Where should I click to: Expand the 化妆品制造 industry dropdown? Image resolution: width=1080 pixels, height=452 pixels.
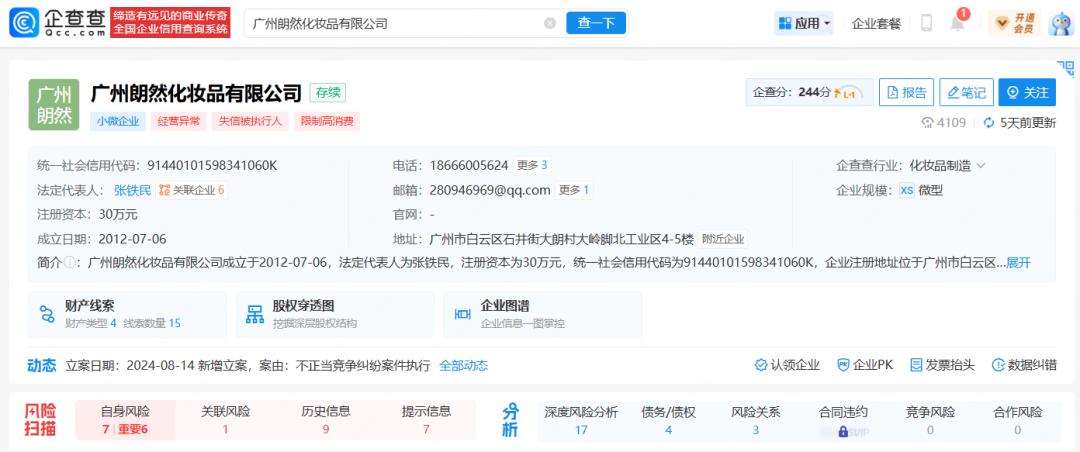pyautogui.click(x=947, y=165)
